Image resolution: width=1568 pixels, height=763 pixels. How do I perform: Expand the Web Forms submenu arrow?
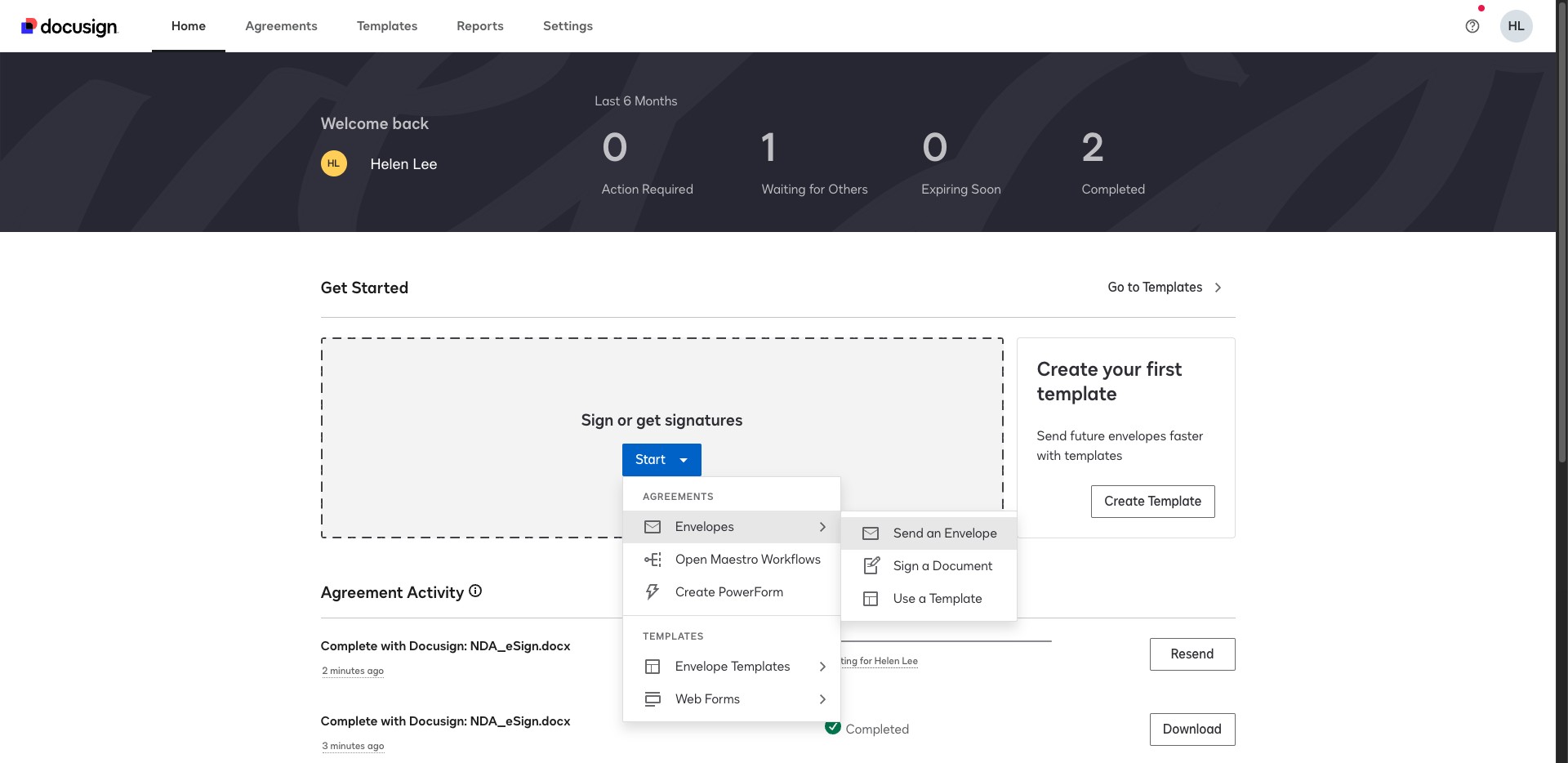(822, 699)
